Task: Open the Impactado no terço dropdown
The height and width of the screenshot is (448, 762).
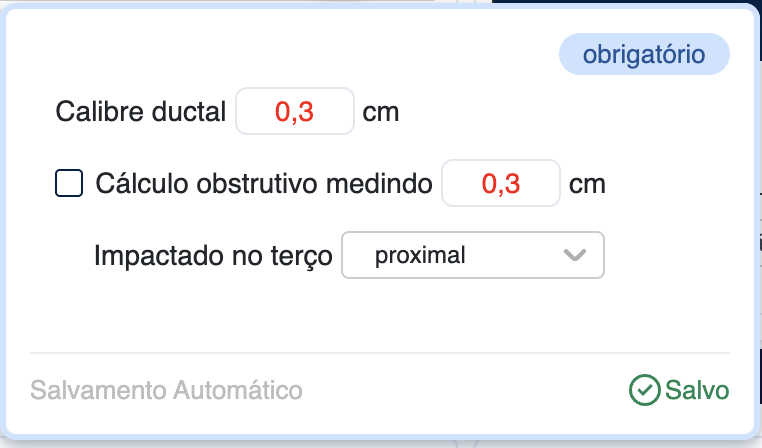Action: click(473, 255)
